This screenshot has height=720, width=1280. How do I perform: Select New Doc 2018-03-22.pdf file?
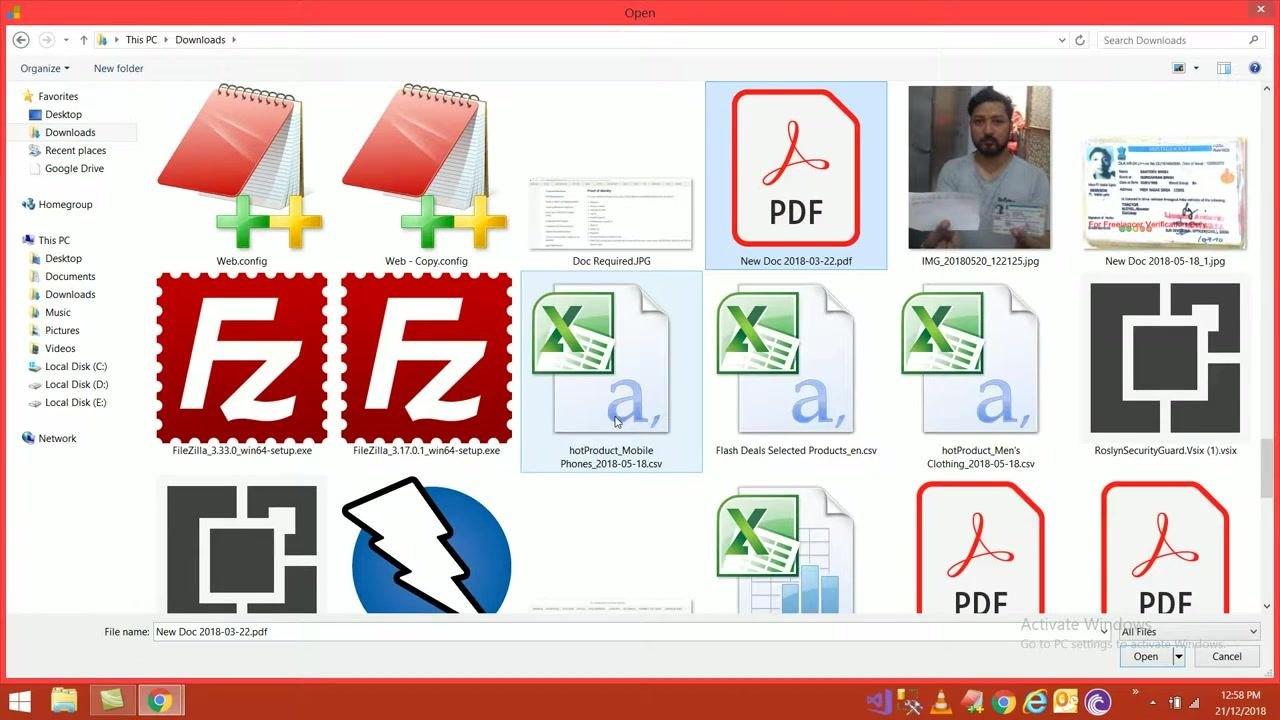pos(796,176)
